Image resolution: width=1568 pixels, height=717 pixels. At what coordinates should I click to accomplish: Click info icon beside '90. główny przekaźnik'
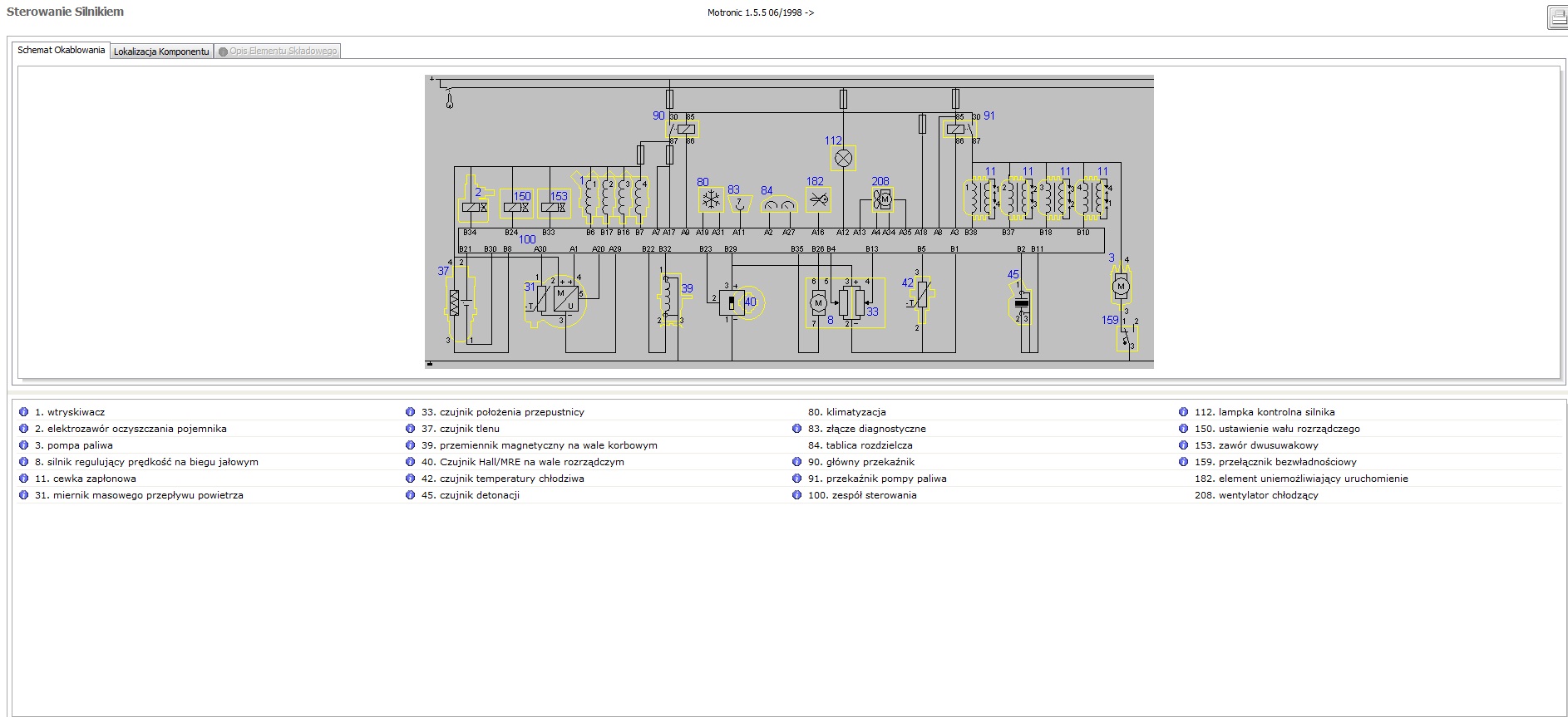(x=797, y=462)
